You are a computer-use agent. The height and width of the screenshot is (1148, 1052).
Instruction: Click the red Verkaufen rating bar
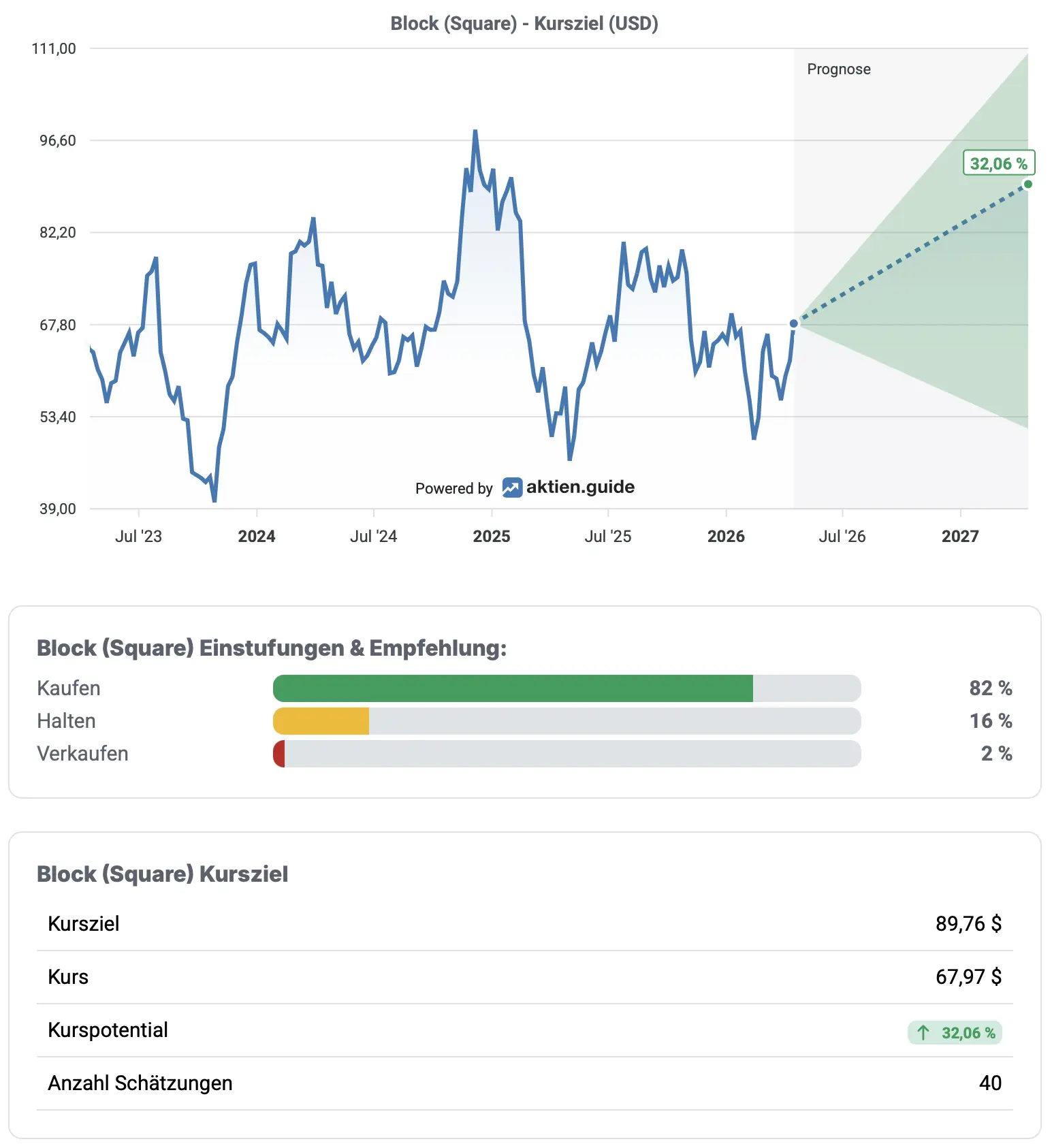pos(279,754)
